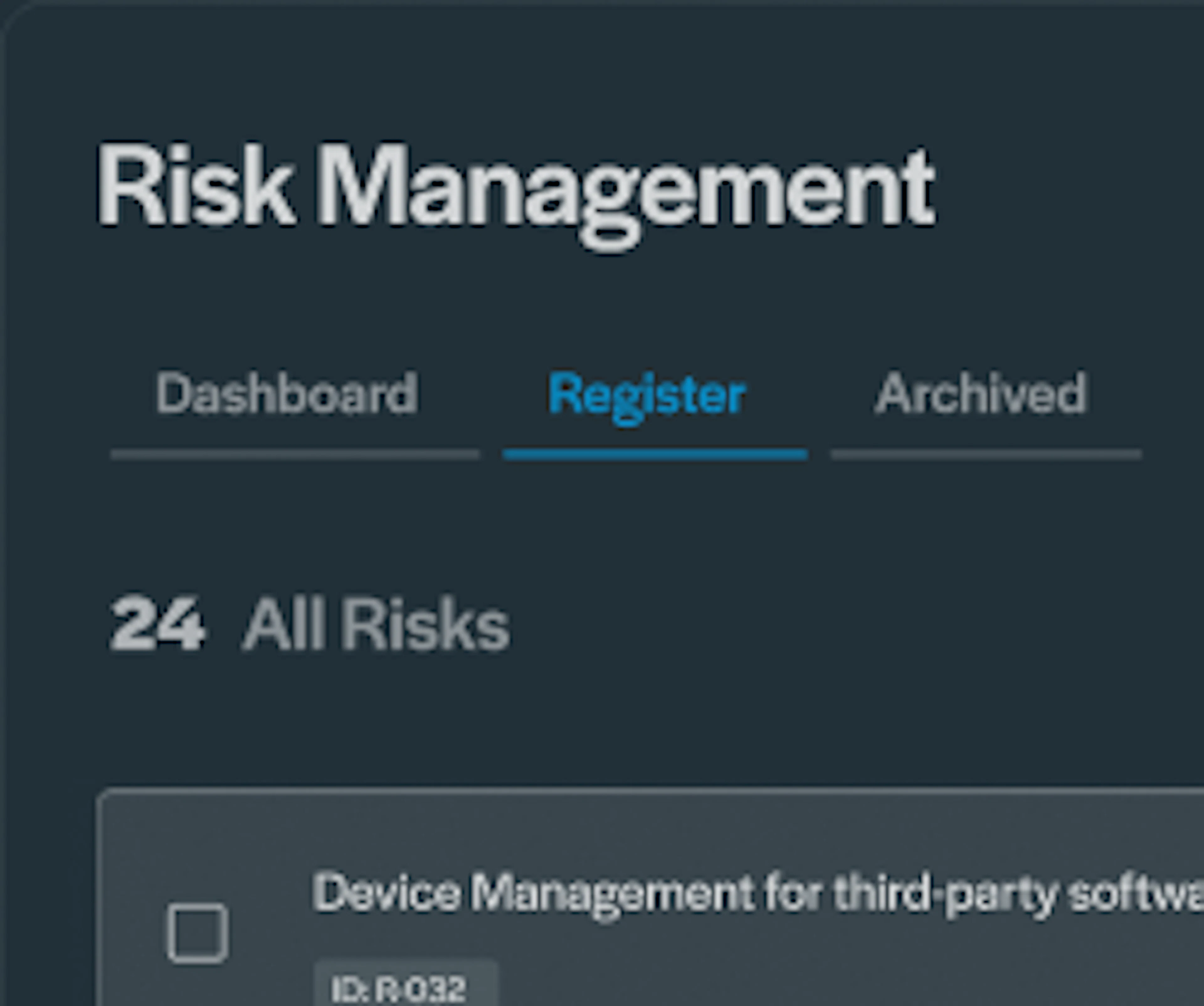Open Device Management for third-party software risk
This screenshot has width=1204, height=1006.
757,895
